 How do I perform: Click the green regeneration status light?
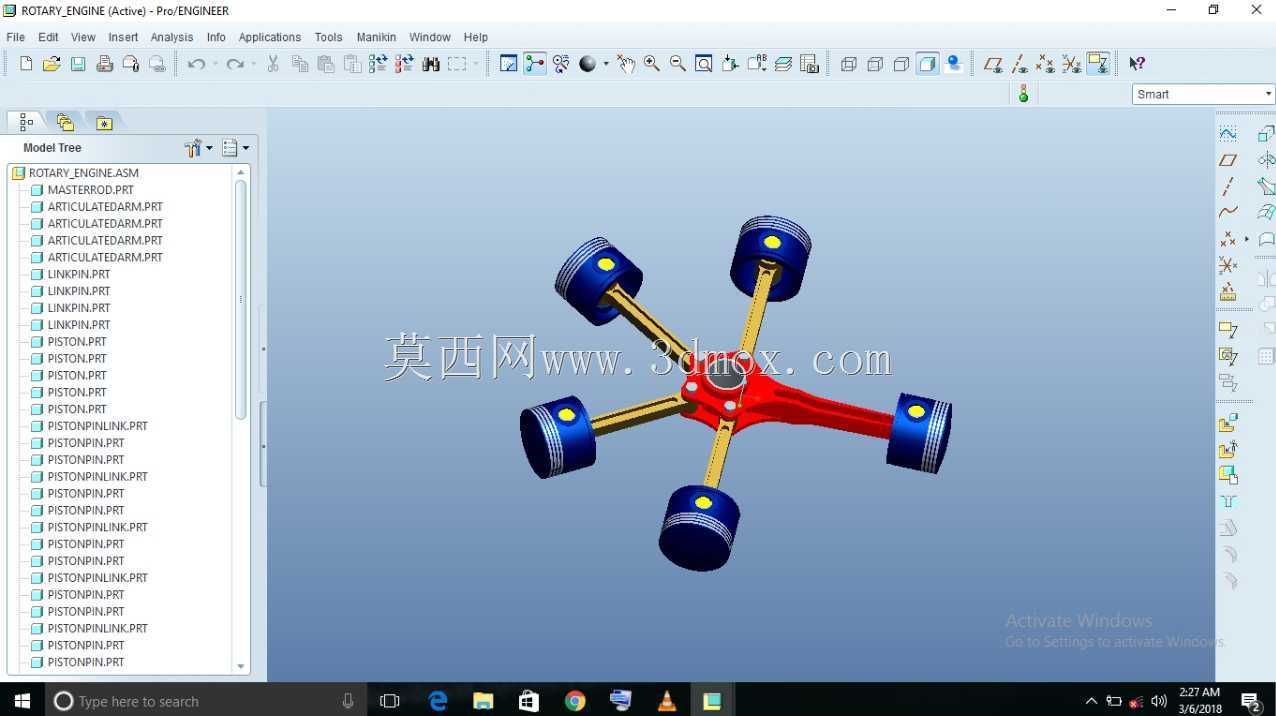click(x=1023, y=94)
